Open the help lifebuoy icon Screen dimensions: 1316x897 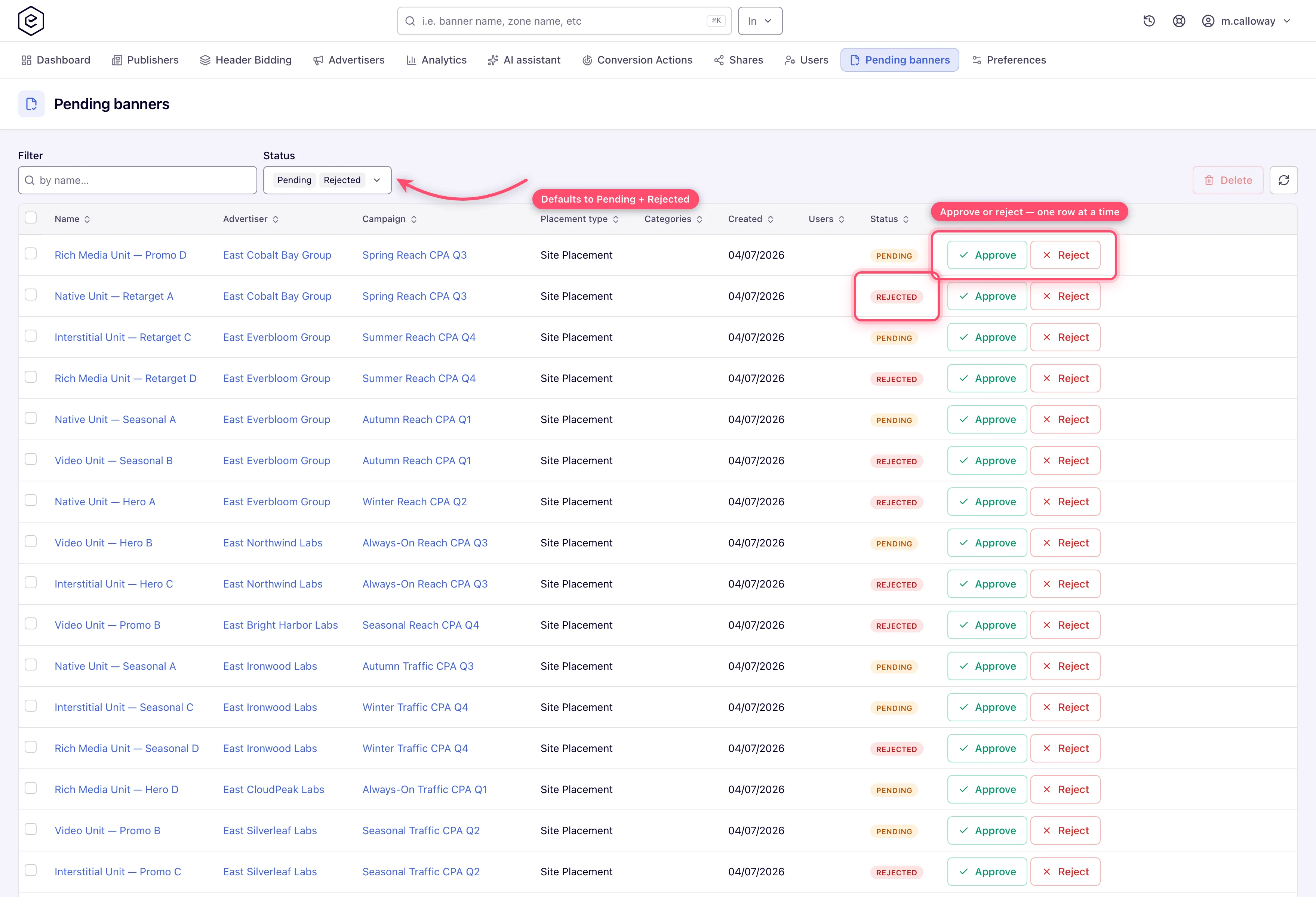1179,21
